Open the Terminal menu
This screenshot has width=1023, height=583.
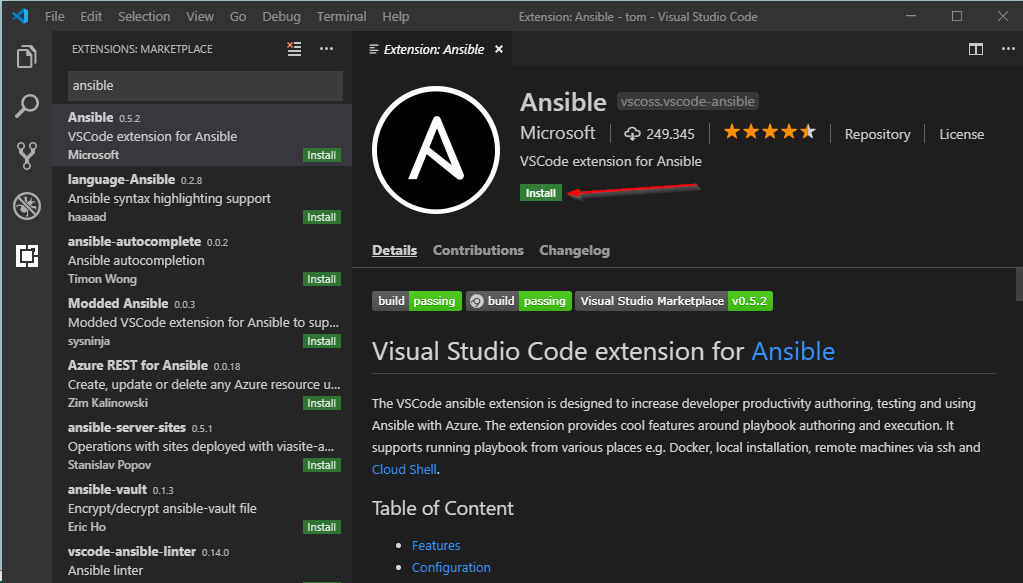(x=341, y=15)
